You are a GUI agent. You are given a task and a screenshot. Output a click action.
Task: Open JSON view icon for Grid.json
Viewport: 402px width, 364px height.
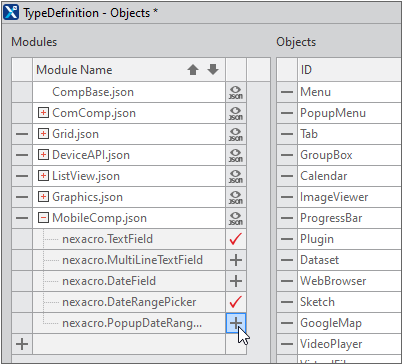click(236, 134)
